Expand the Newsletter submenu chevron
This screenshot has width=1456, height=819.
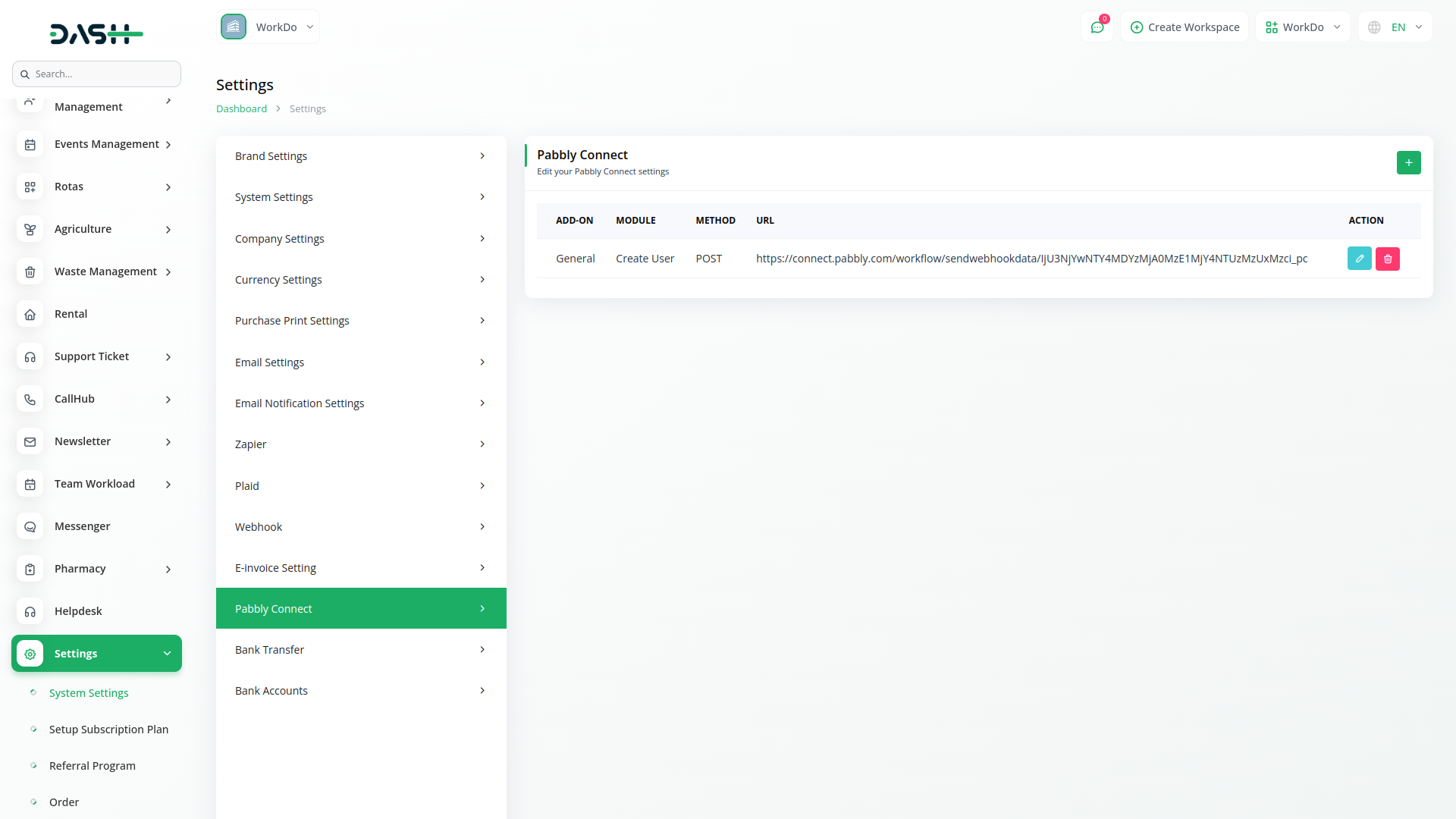(x=168, y=442)
